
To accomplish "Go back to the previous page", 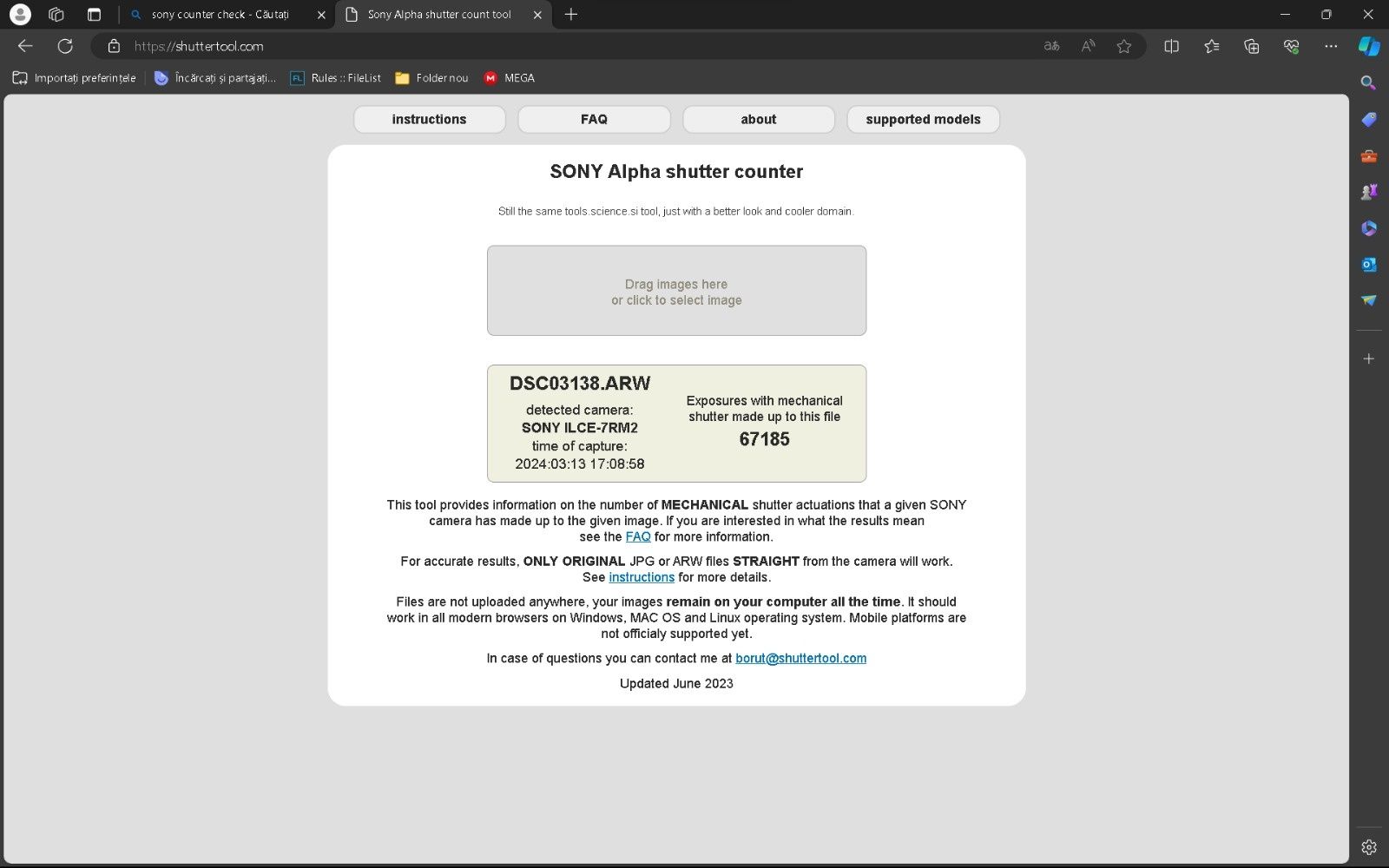I will (x=25, y=46).
